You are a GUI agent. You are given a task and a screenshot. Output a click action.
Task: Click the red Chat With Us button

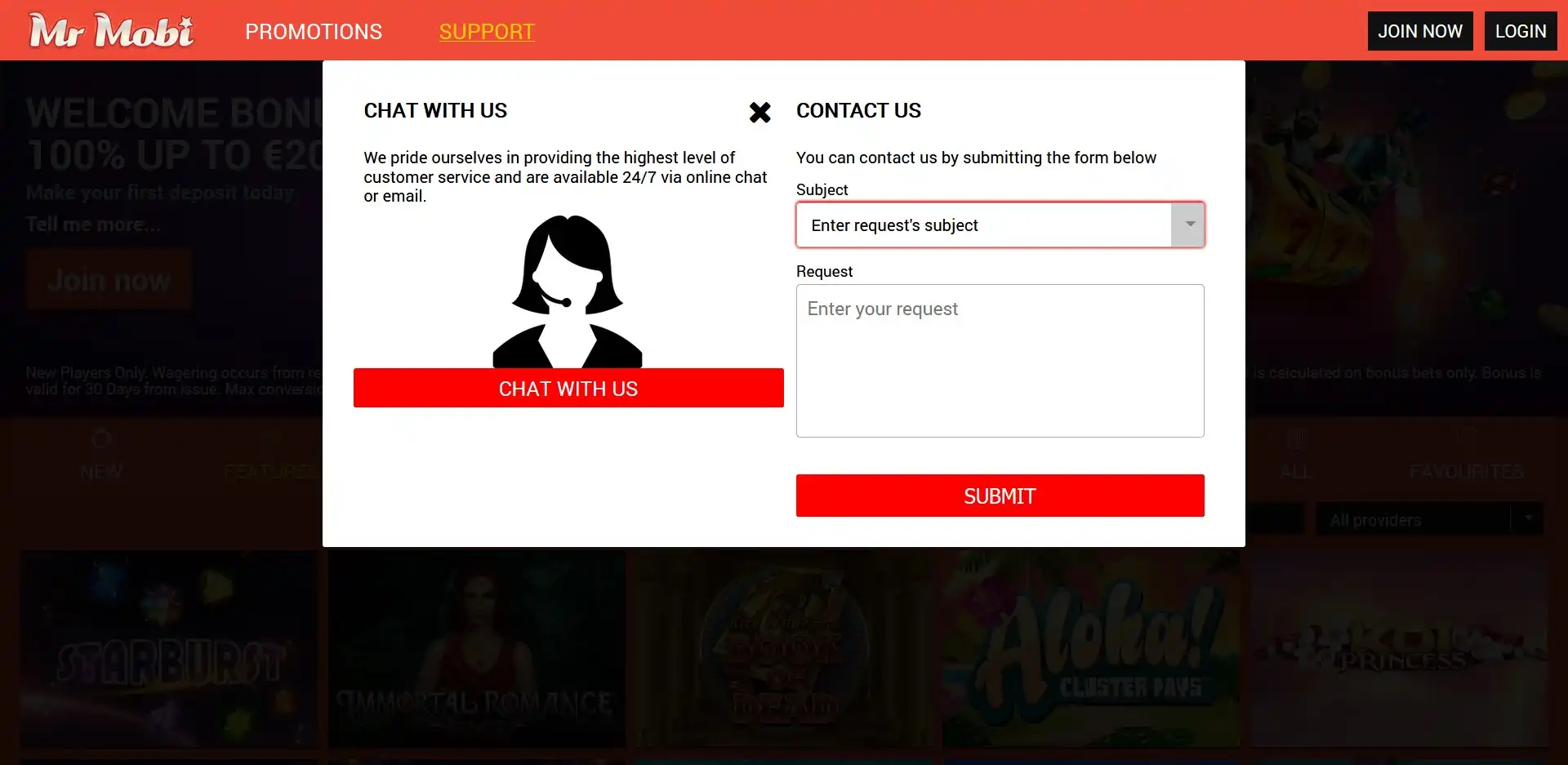click(568, 388)
